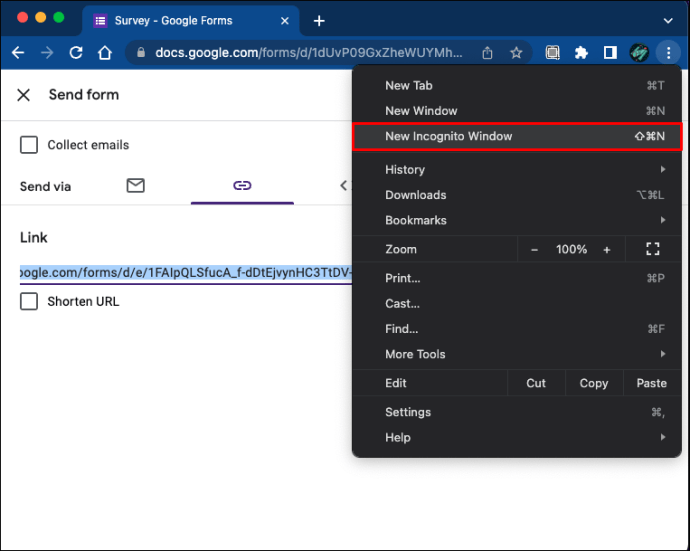
Task: Open the Extensions puzzle piece icon
Action: click(581, 52)
